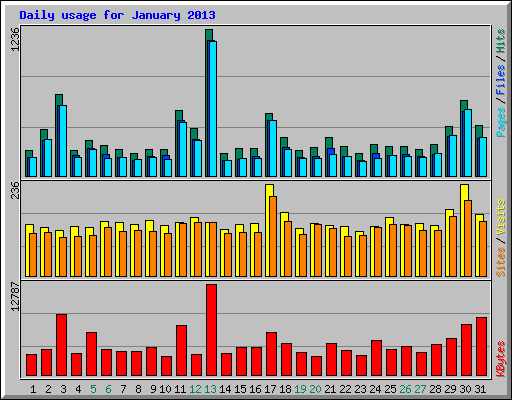
Task: Click green weekend day label 6
Action: pos(108,389)
